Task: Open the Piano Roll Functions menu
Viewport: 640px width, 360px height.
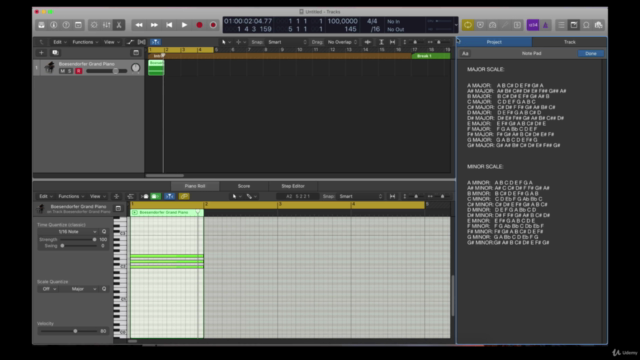Action: click(x=71, y=196)
